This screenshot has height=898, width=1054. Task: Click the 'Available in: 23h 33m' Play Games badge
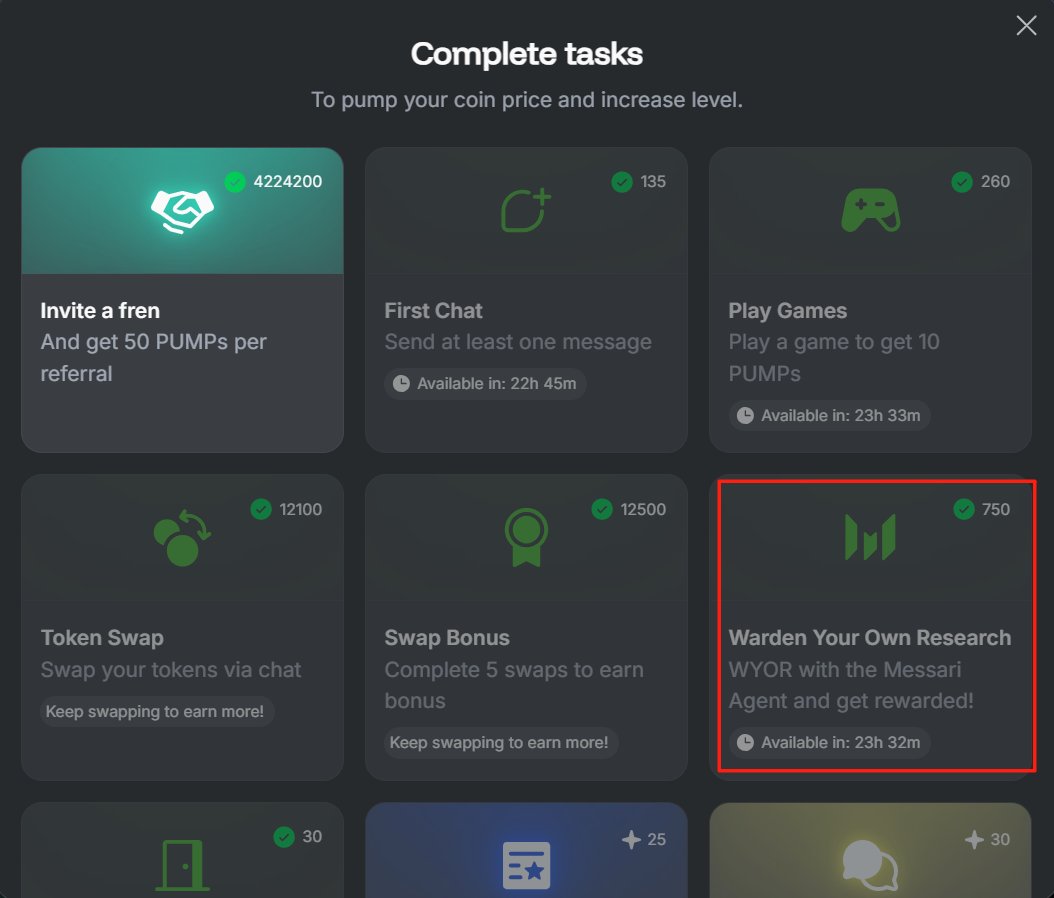tap(829, 416)
